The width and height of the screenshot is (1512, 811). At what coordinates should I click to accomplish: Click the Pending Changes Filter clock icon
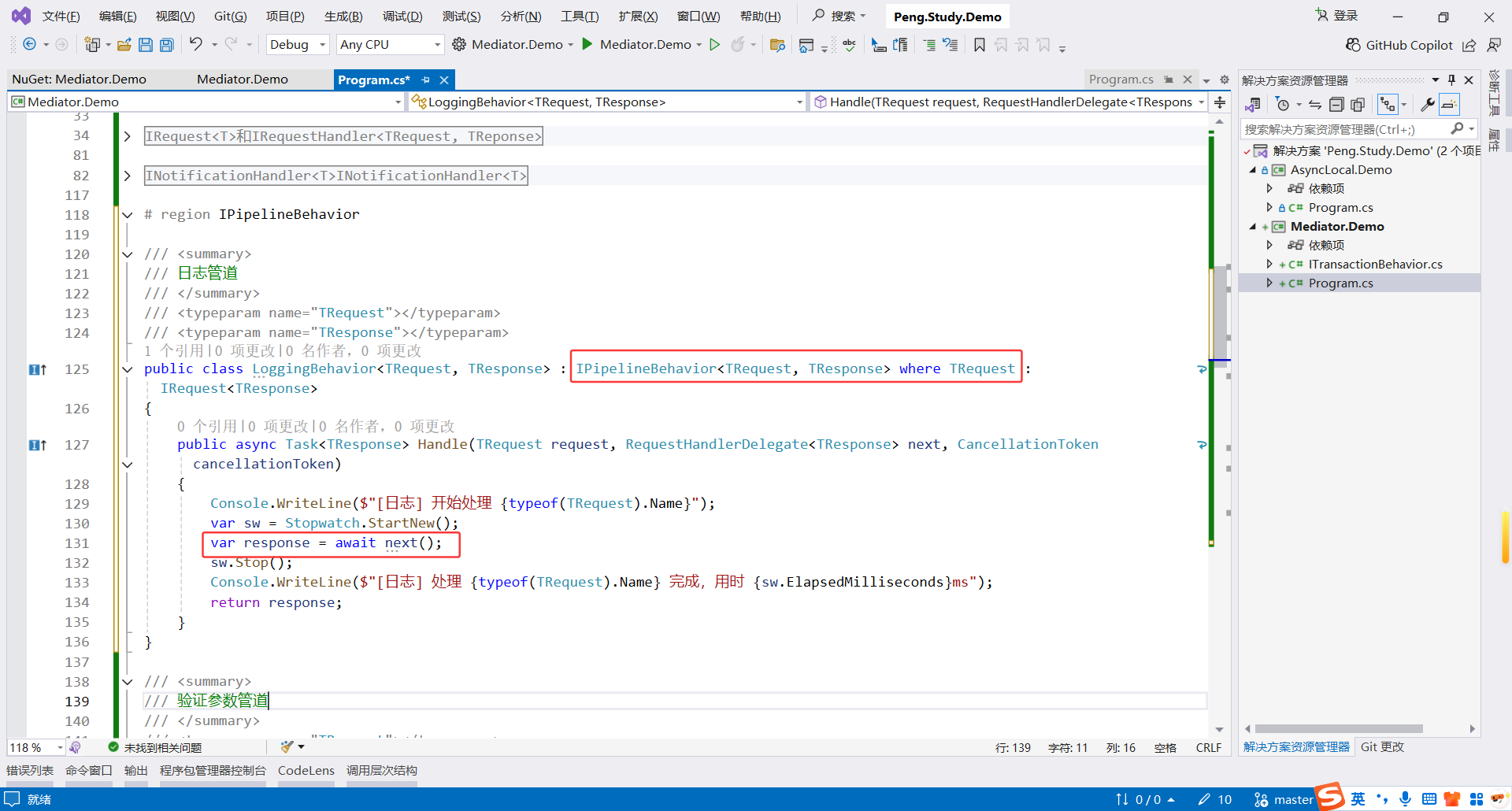pyautogui.click(x=1283, y=104)
